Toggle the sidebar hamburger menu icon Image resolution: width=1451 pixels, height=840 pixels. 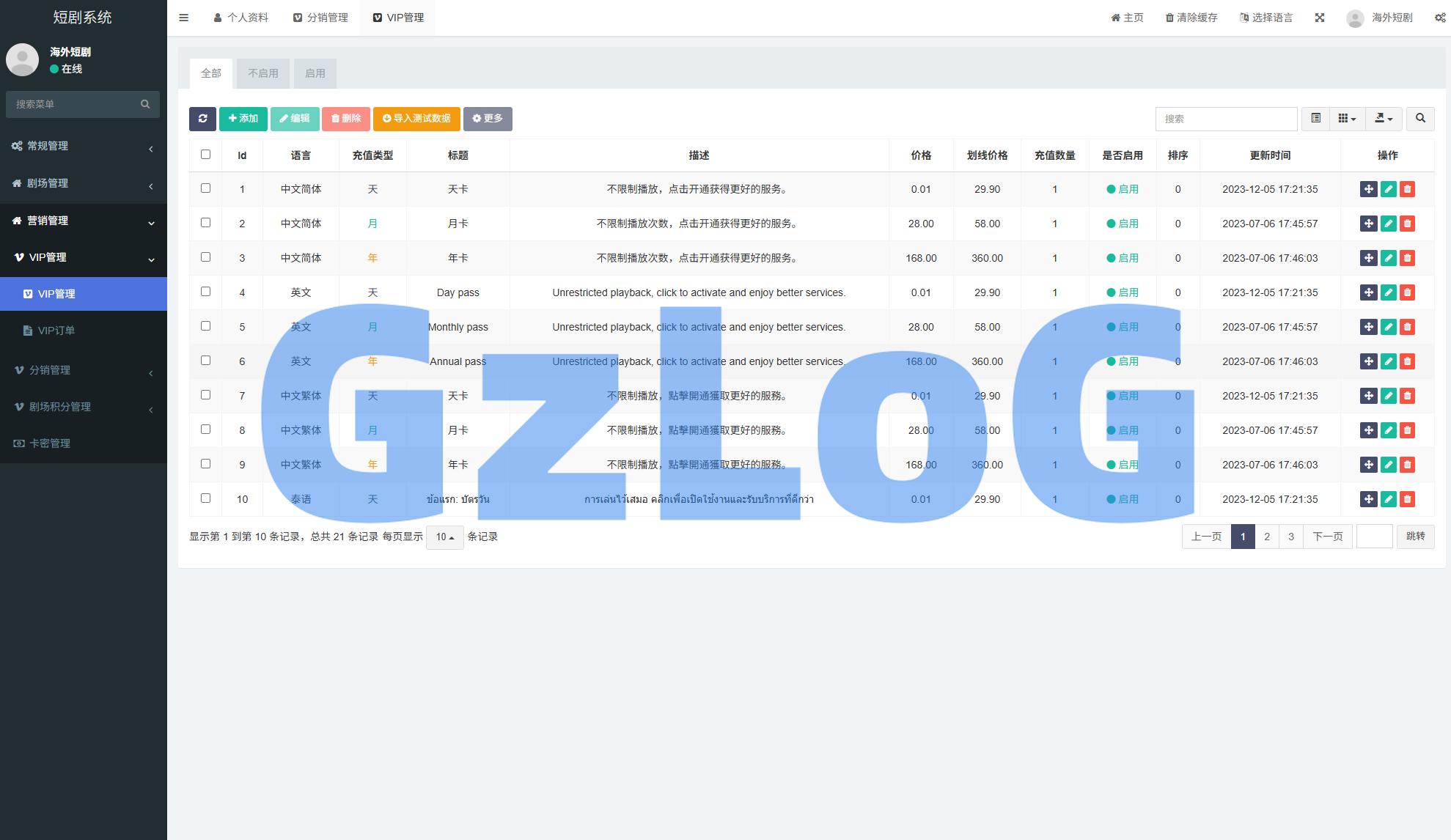(x=184, y=18)
